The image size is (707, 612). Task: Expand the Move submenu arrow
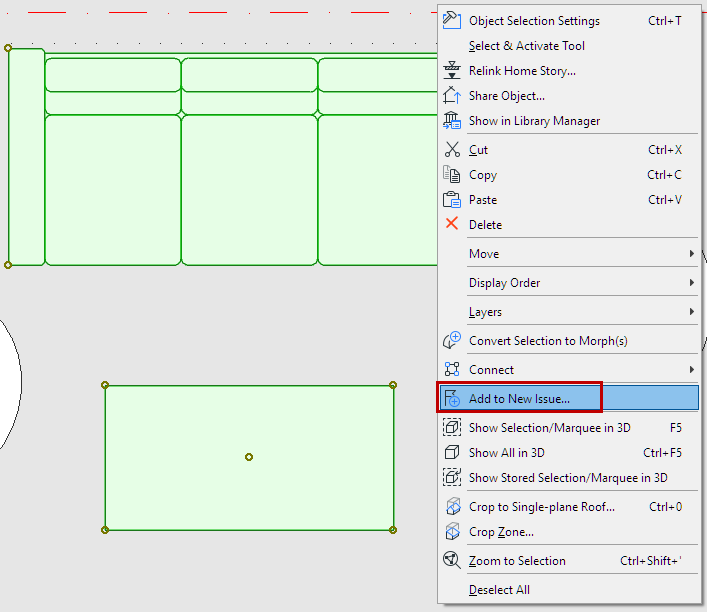pos(692,253)
